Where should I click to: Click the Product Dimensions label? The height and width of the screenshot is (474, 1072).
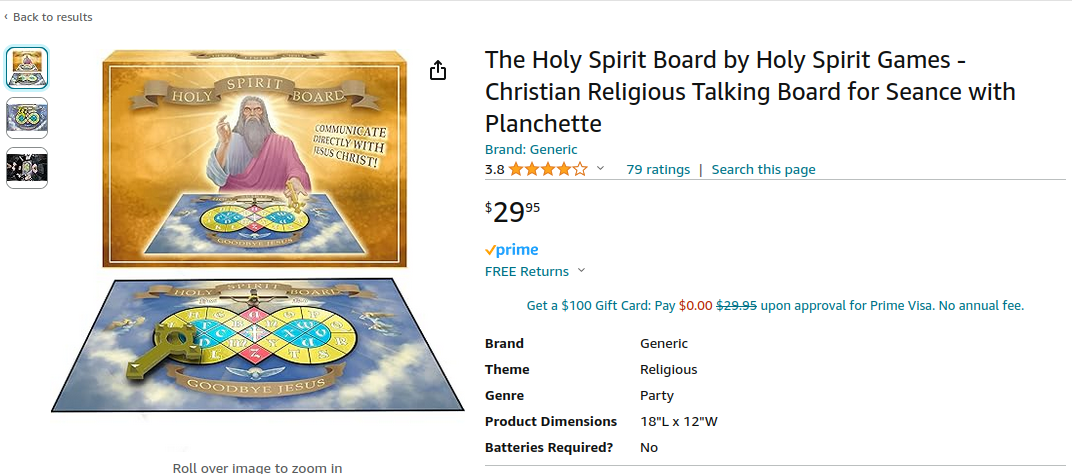550,421
